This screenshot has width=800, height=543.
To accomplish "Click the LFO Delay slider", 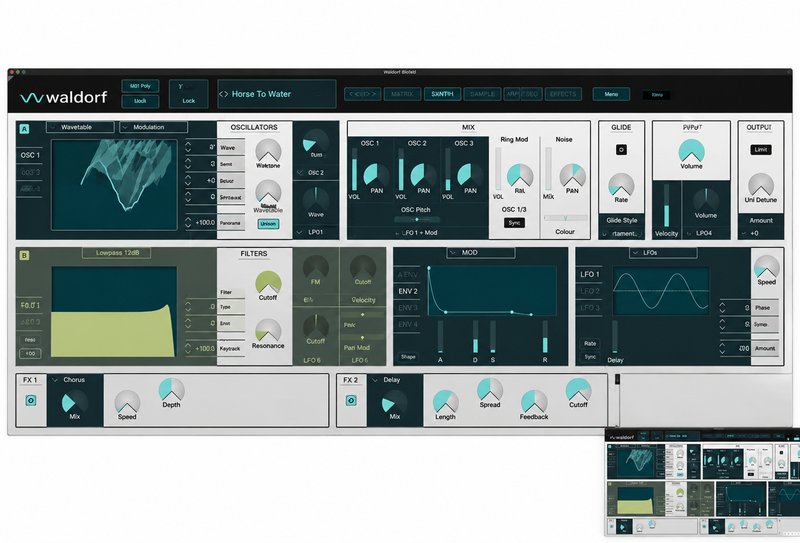I will (615, 336).
